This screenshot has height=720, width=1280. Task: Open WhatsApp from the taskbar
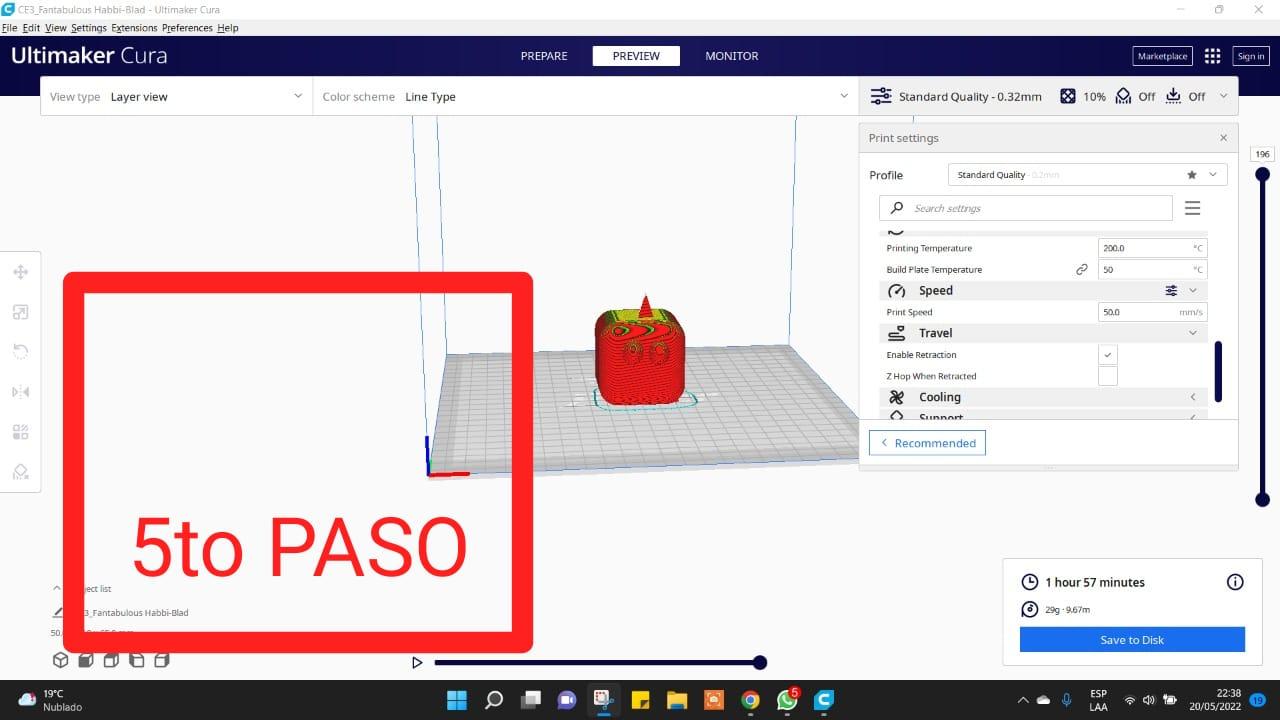[787, 700]
